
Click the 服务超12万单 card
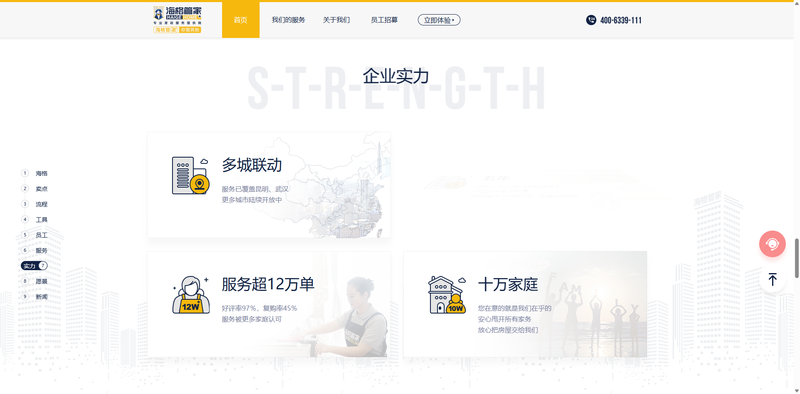[269, 304]
